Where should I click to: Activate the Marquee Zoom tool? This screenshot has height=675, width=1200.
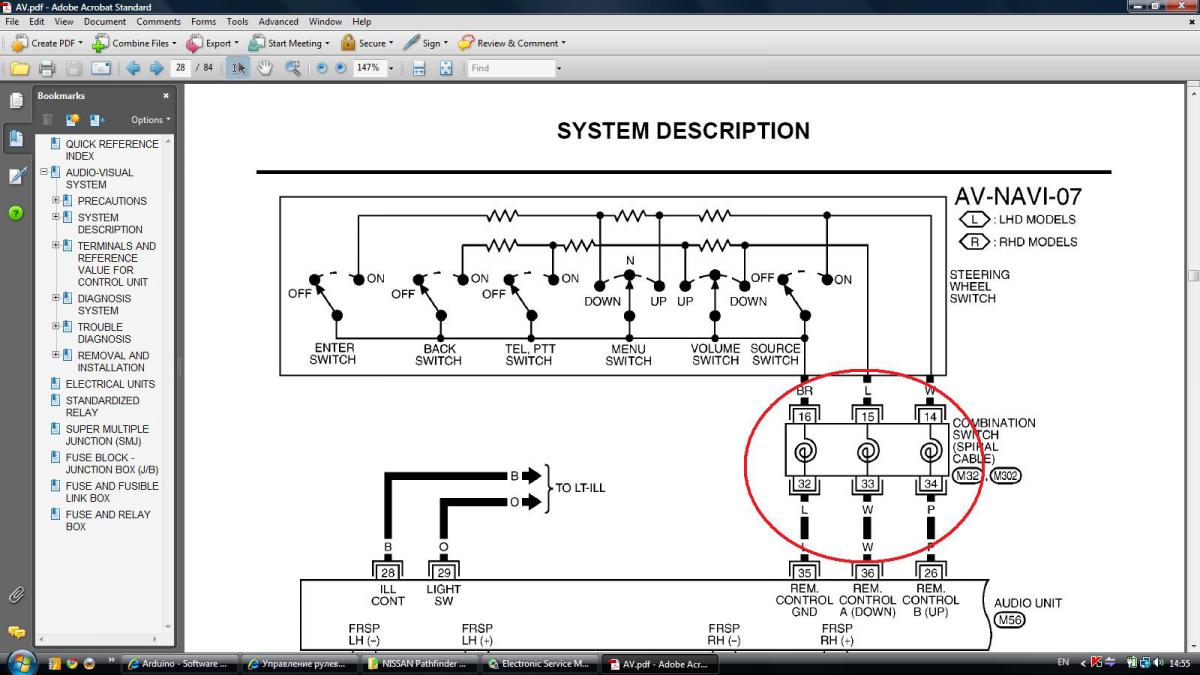click(x=292, y=68)
